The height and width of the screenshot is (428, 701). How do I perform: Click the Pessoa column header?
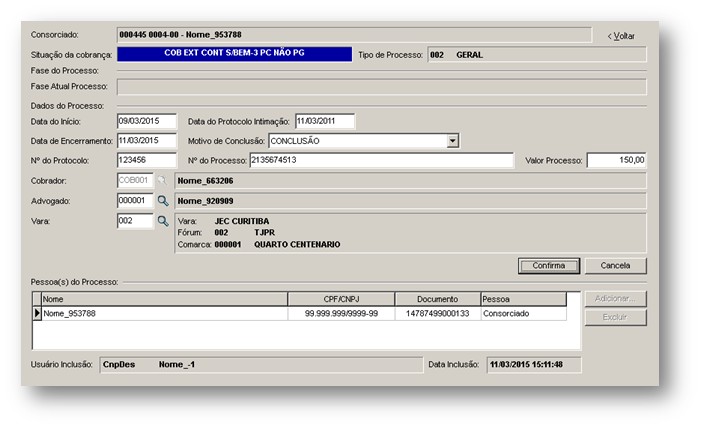(524, 299)
